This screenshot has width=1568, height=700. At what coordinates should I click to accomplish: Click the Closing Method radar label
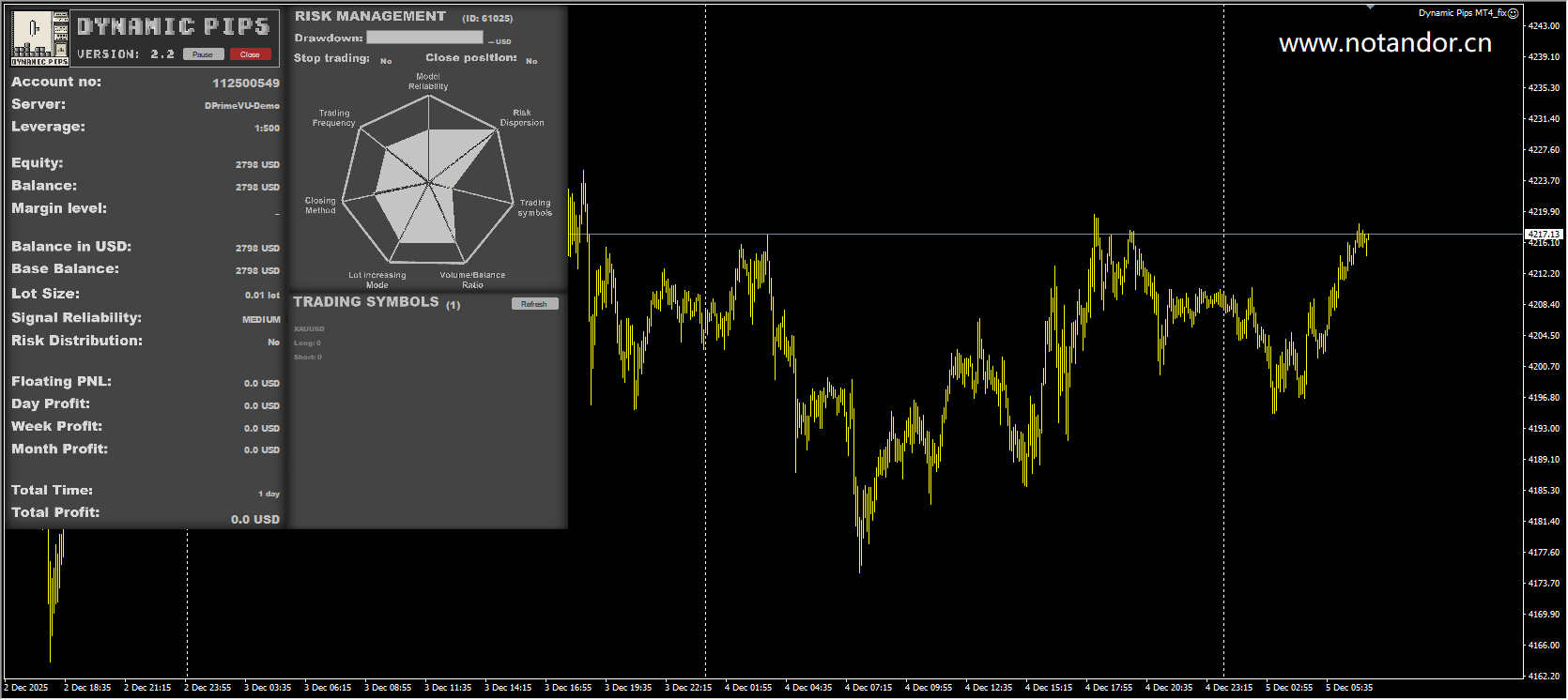[x=320, y=205]
